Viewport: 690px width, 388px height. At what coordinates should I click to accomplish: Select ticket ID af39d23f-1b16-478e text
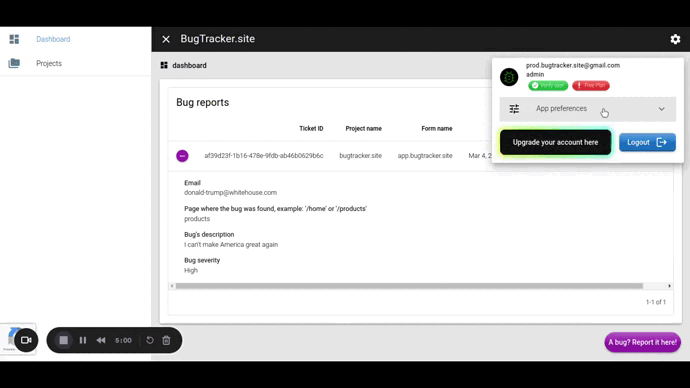[x=264, y=156]
